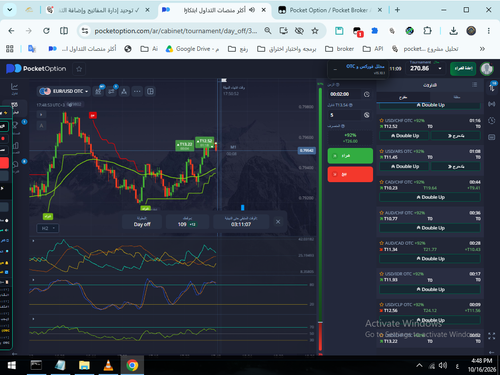The width and height of the screenshot is (500, 375).
Task: Switch to the Pocket Option browser tab
Action: pyautogui.click(x=328, y=10)
